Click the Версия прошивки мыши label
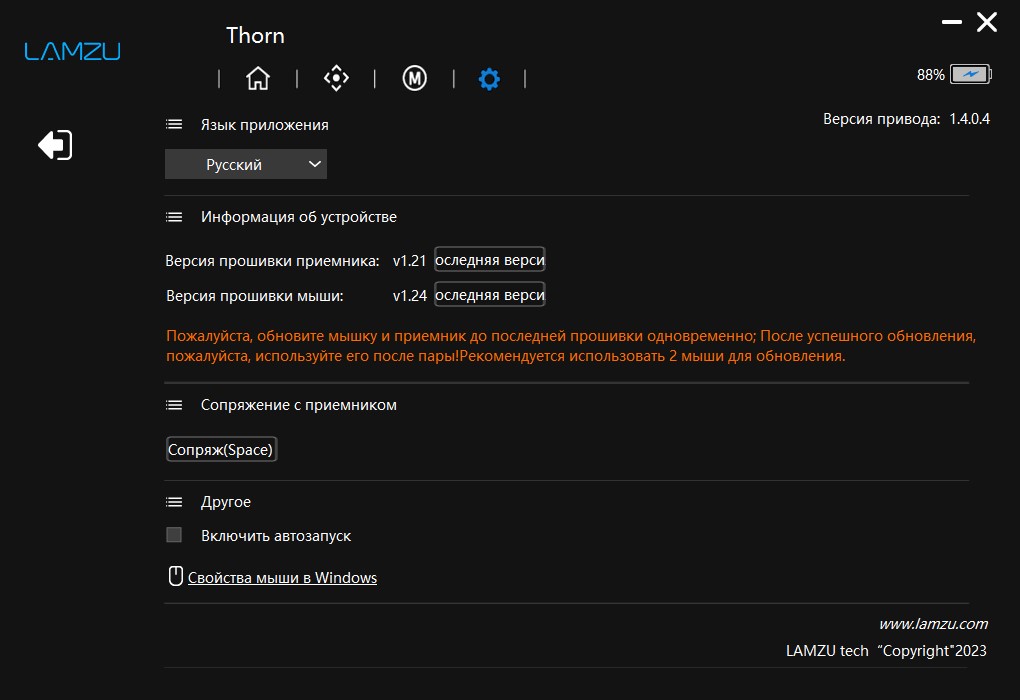1020x700 pixels. pos(254,296)
